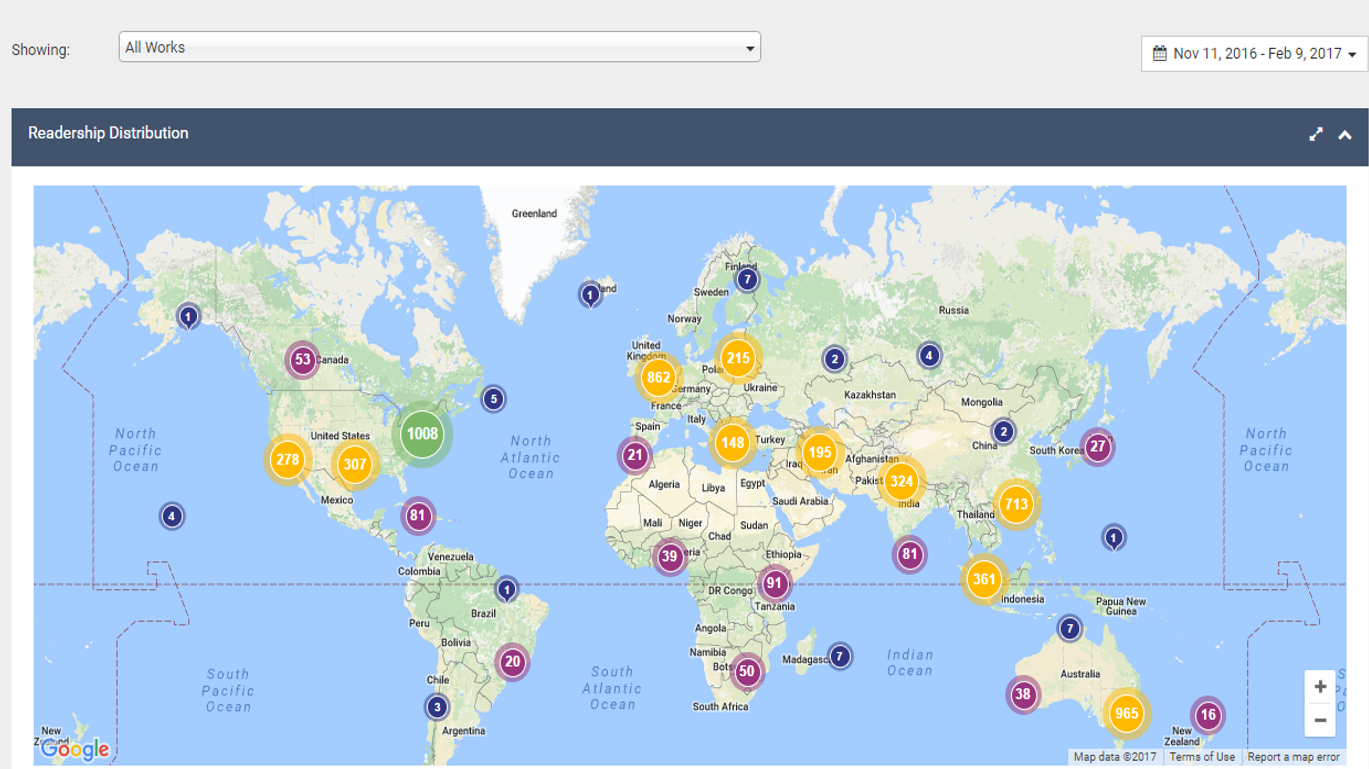Click the Google logo on the map
This screenshot has width=1369, height=769.
click(x=75, y=748)
